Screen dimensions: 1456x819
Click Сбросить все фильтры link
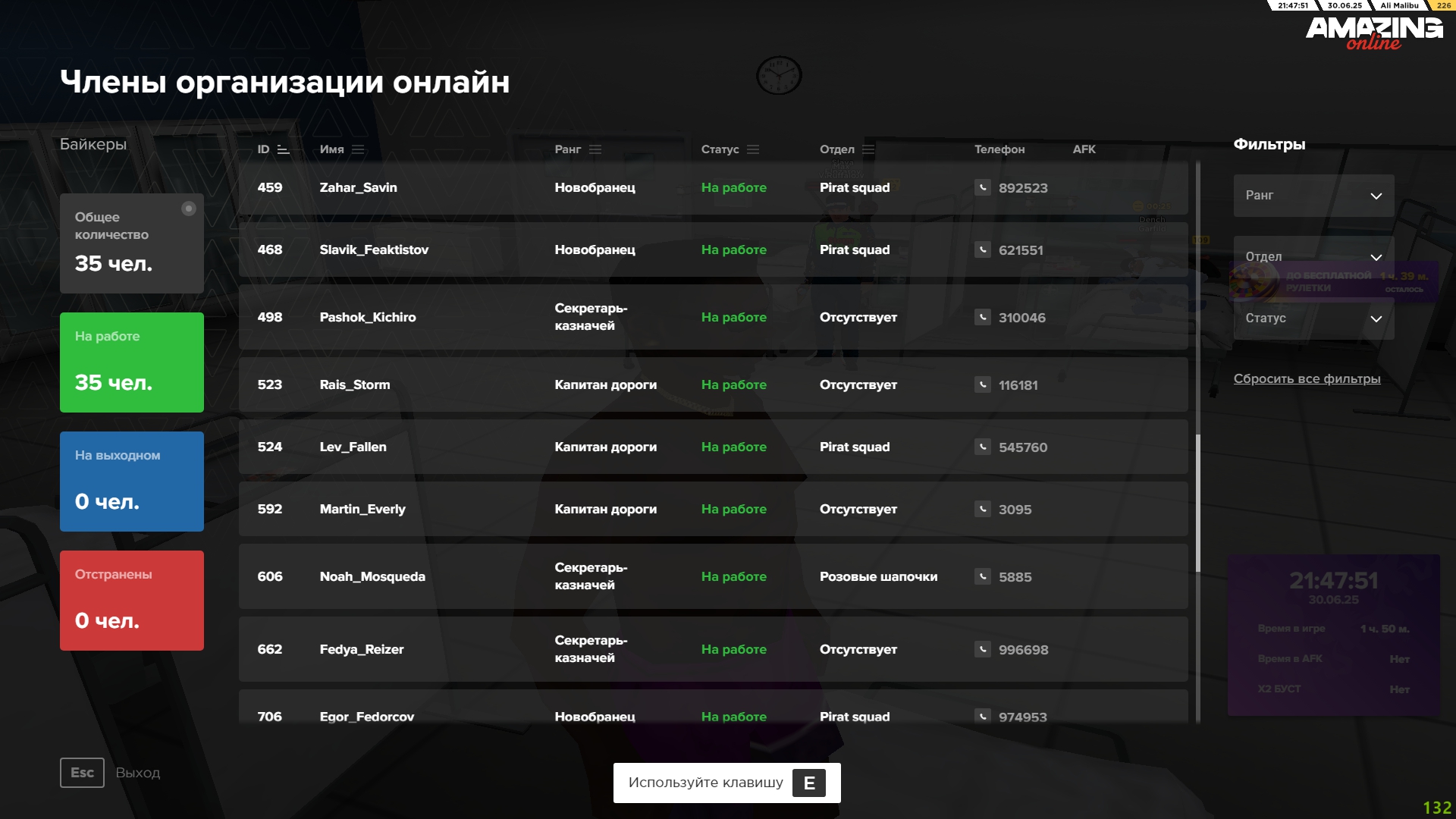[1307, 378]
